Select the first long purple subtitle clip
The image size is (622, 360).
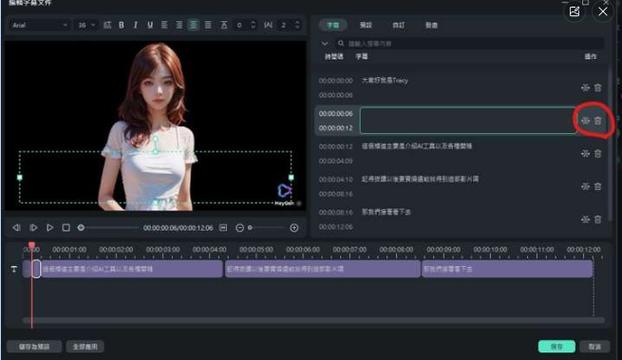[x=131, y=269]
